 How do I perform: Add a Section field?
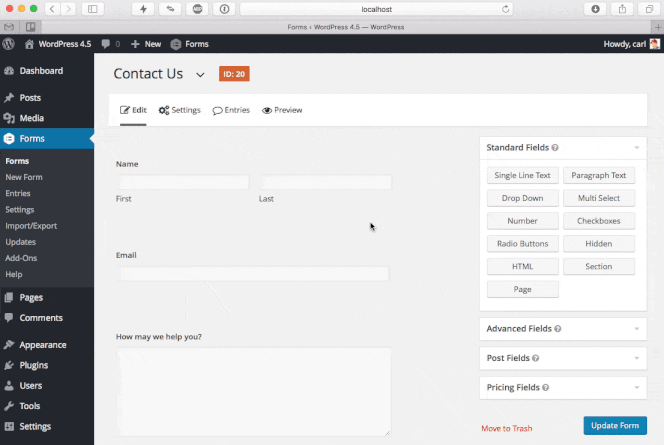(x=599, y=267)
